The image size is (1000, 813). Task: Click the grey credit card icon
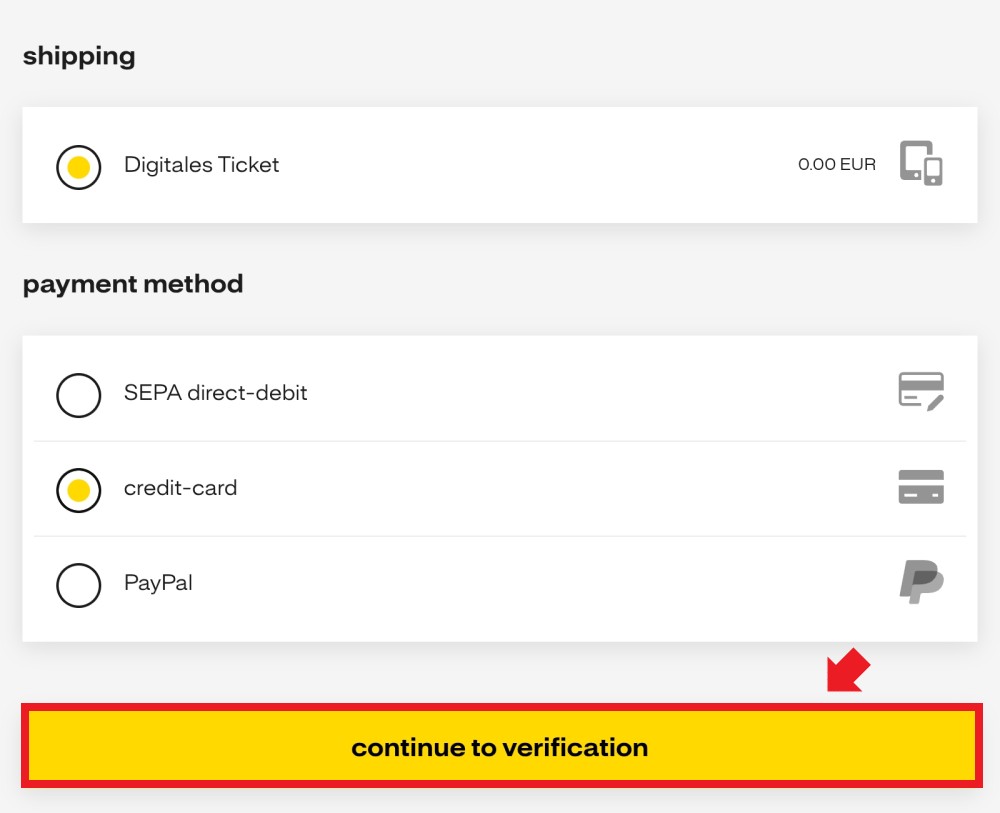921,487
